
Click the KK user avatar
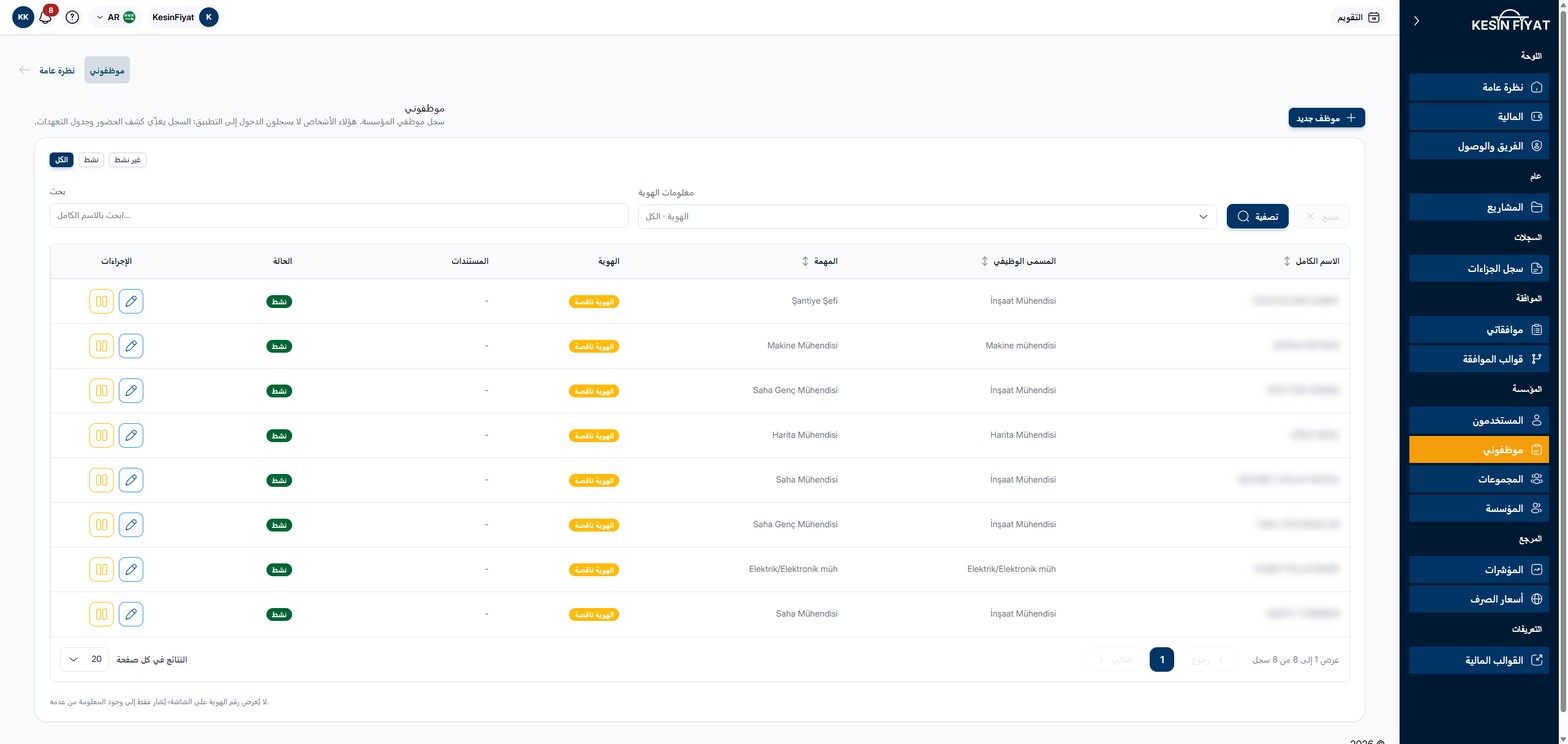[x=23, y=17]
